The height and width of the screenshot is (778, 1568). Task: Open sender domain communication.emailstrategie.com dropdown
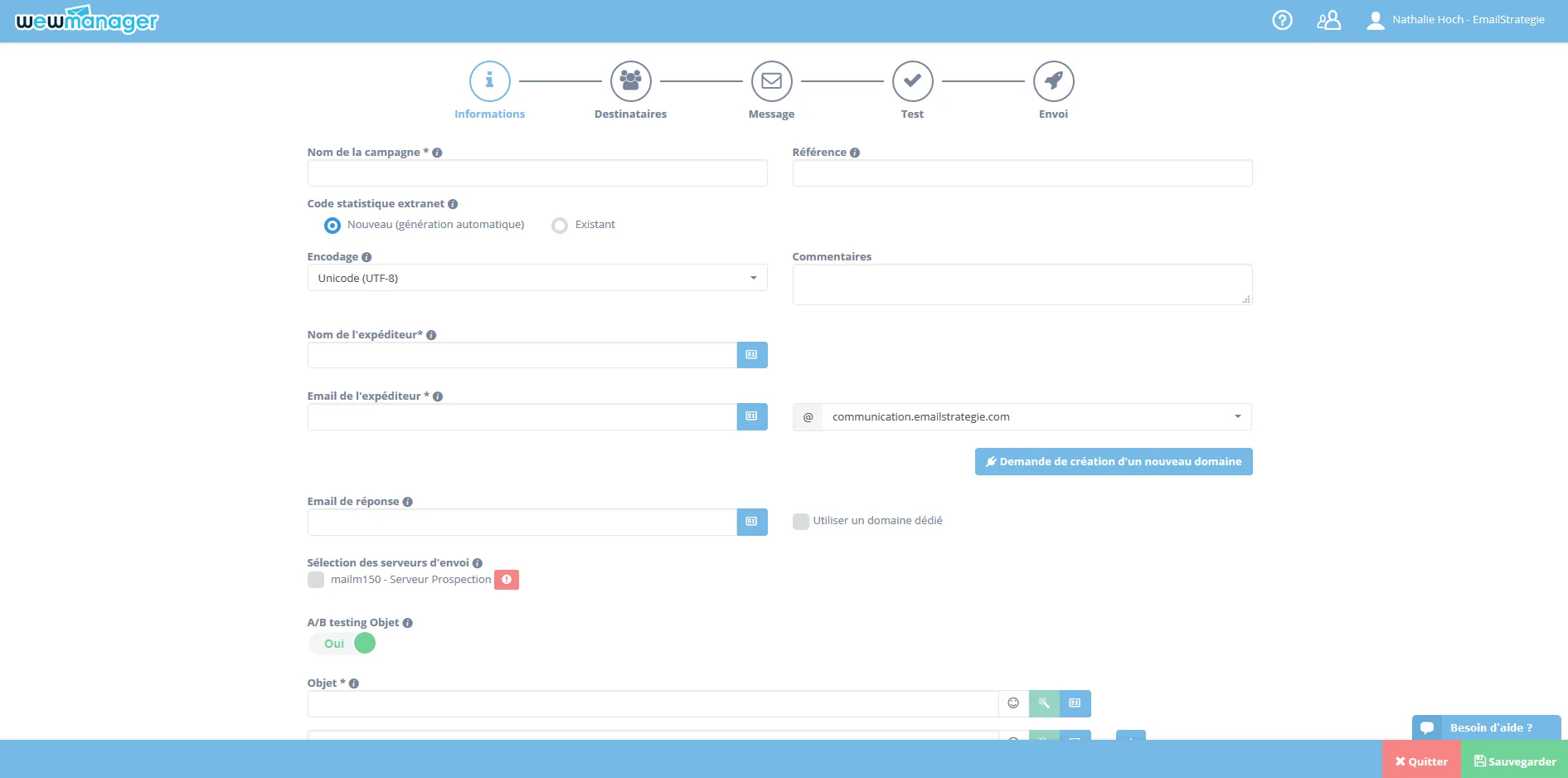1036,416
